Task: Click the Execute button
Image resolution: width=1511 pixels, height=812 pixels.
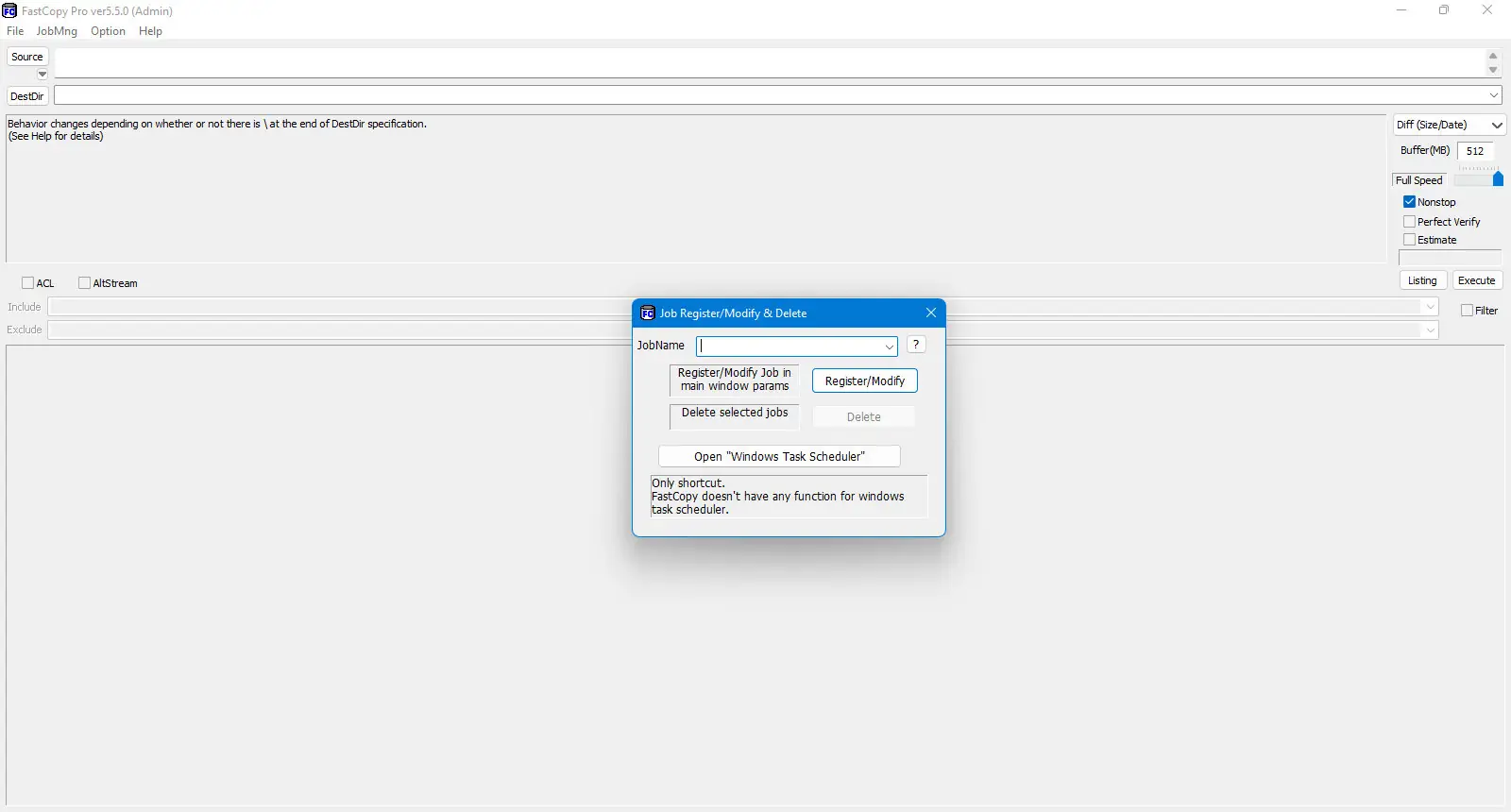Action: pyautogui.click(x=1477, y=280)
